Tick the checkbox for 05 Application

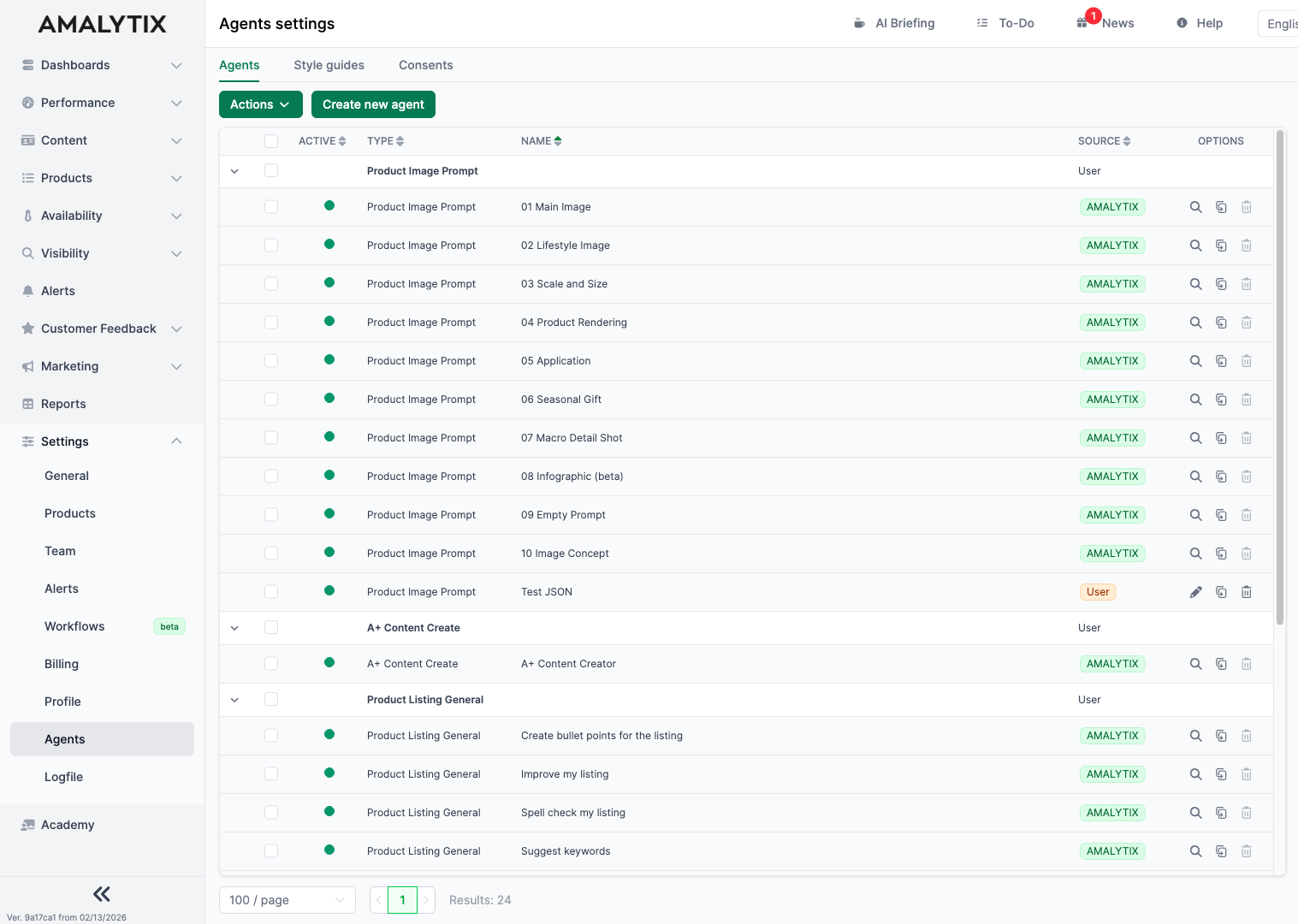[271, 360]
